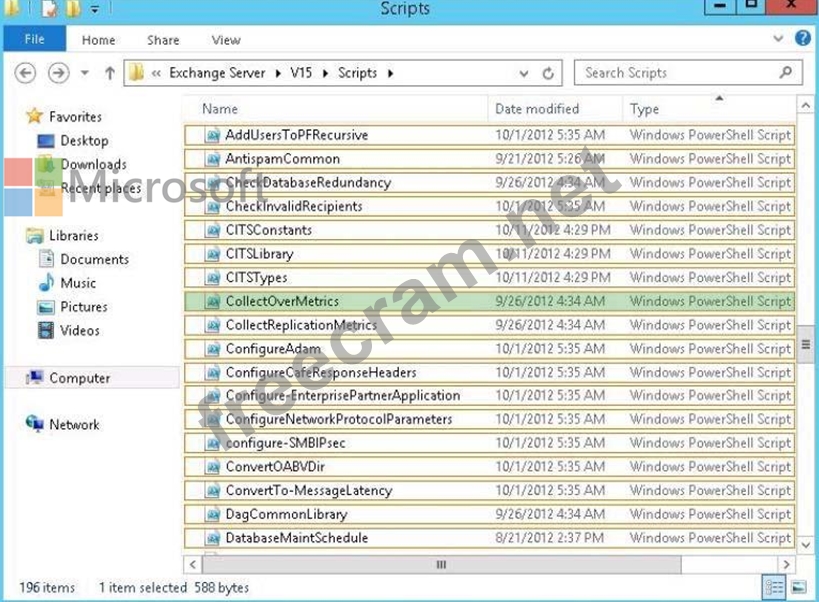Click the Forward navigation arrow
819x602 pixels.
click(x=58, y=73)
